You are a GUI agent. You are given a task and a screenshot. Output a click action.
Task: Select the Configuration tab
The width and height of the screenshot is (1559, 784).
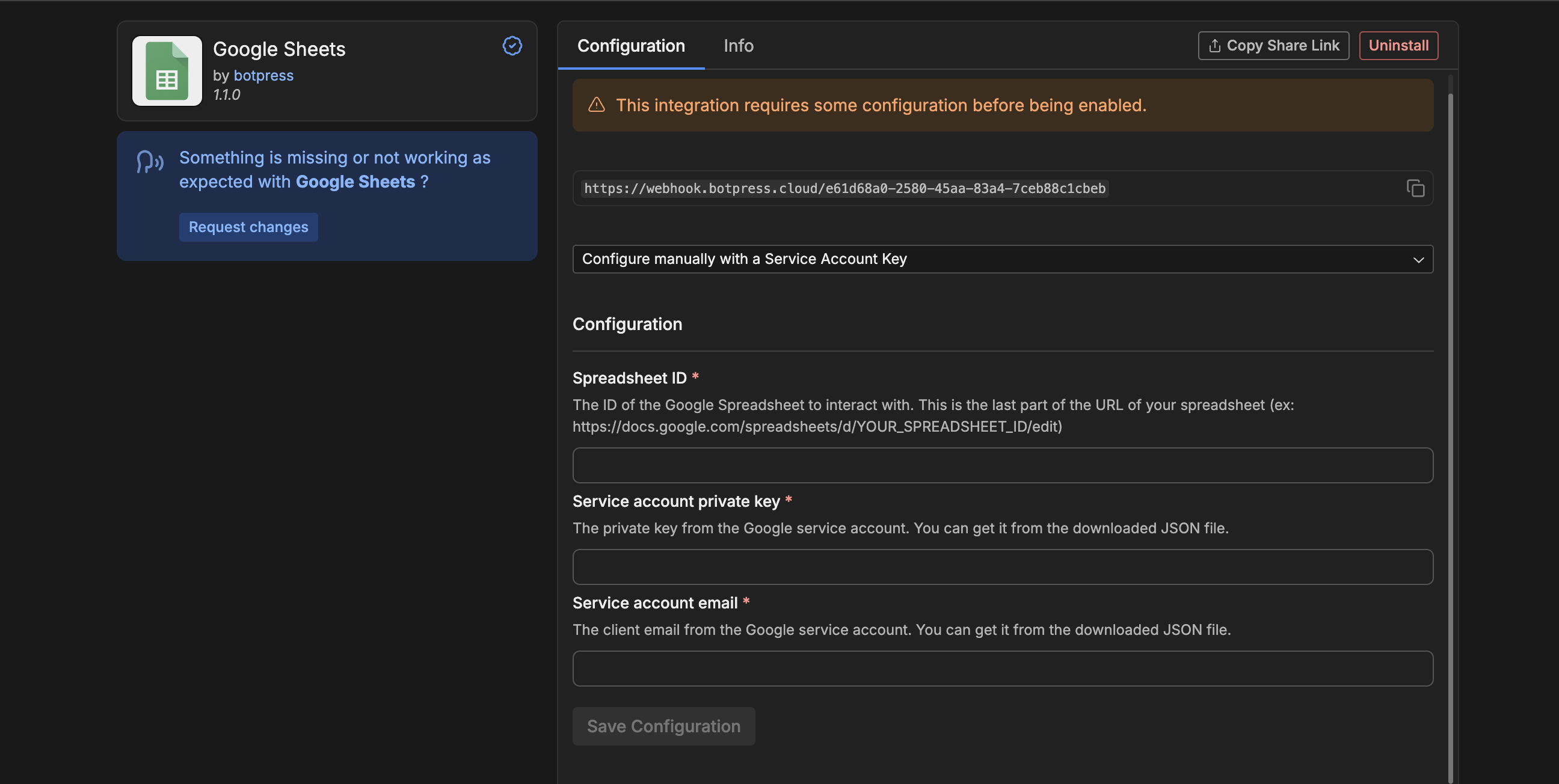pyautogui.click(x=630, y=46)
